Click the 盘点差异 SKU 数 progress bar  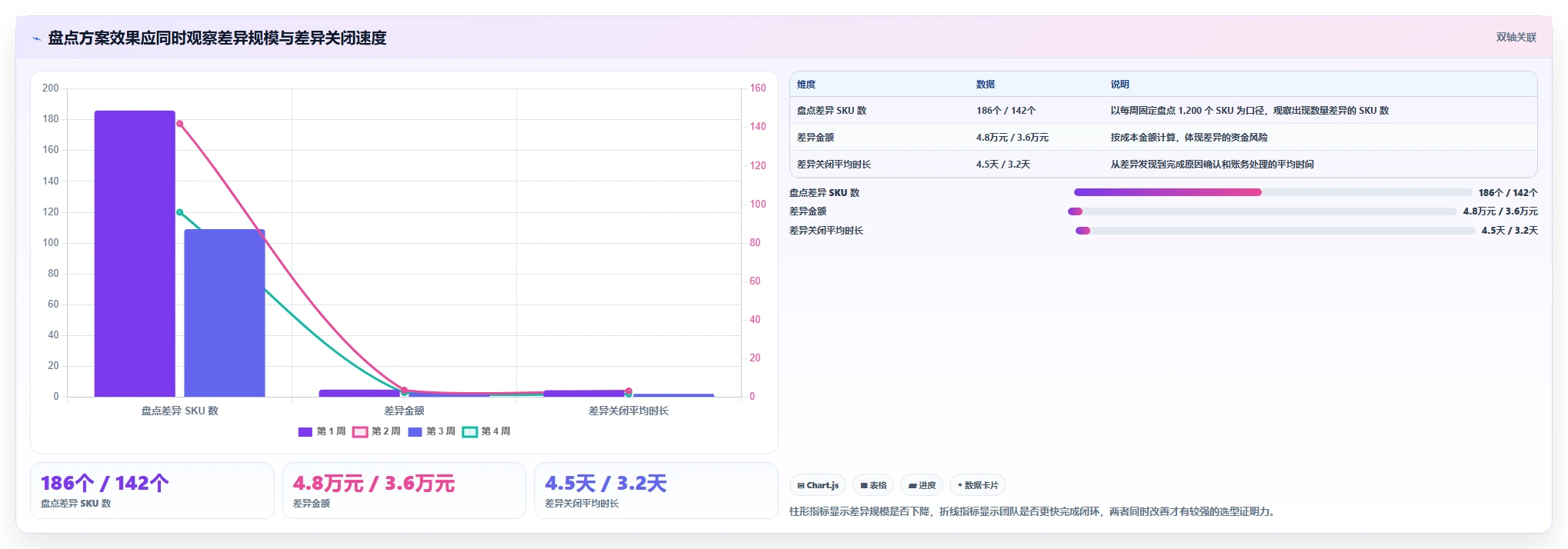pos(1273,192)
